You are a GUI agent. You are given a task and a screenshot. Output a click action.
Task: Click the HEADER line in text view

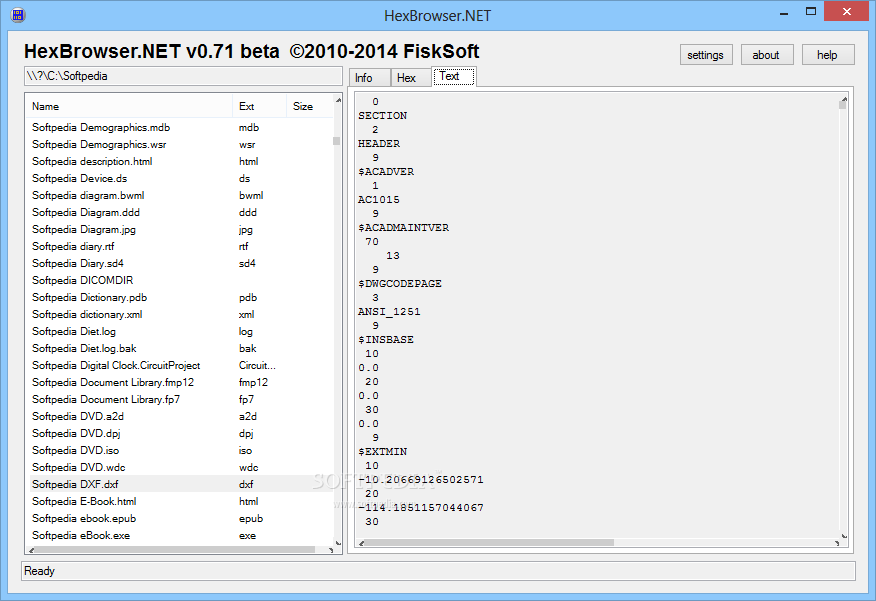click(379, 144)
